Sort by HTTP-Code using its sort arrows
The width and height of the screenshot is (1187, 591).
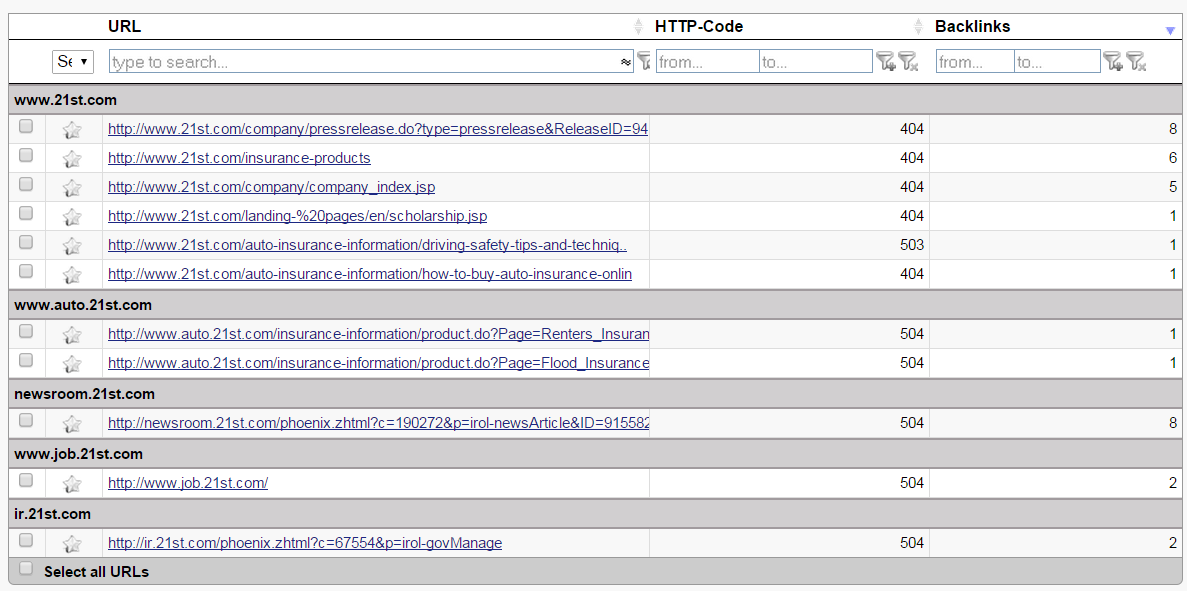tap(918, 27)
